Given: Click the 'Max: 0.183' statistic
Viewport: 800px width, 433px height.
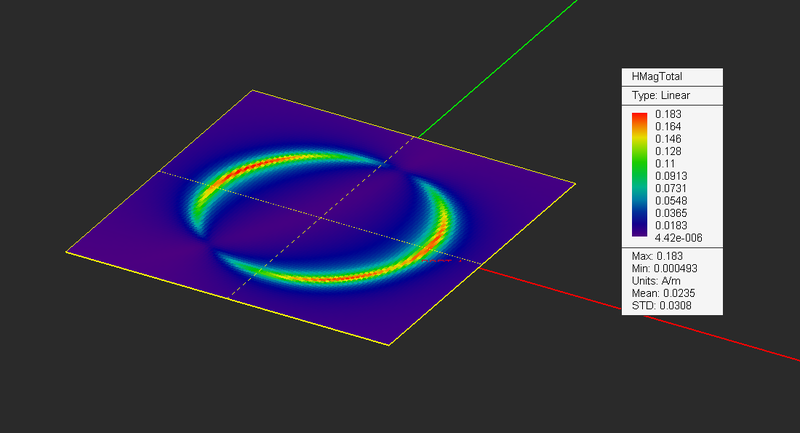Looking at the screenshot, I should pos(657,256).
